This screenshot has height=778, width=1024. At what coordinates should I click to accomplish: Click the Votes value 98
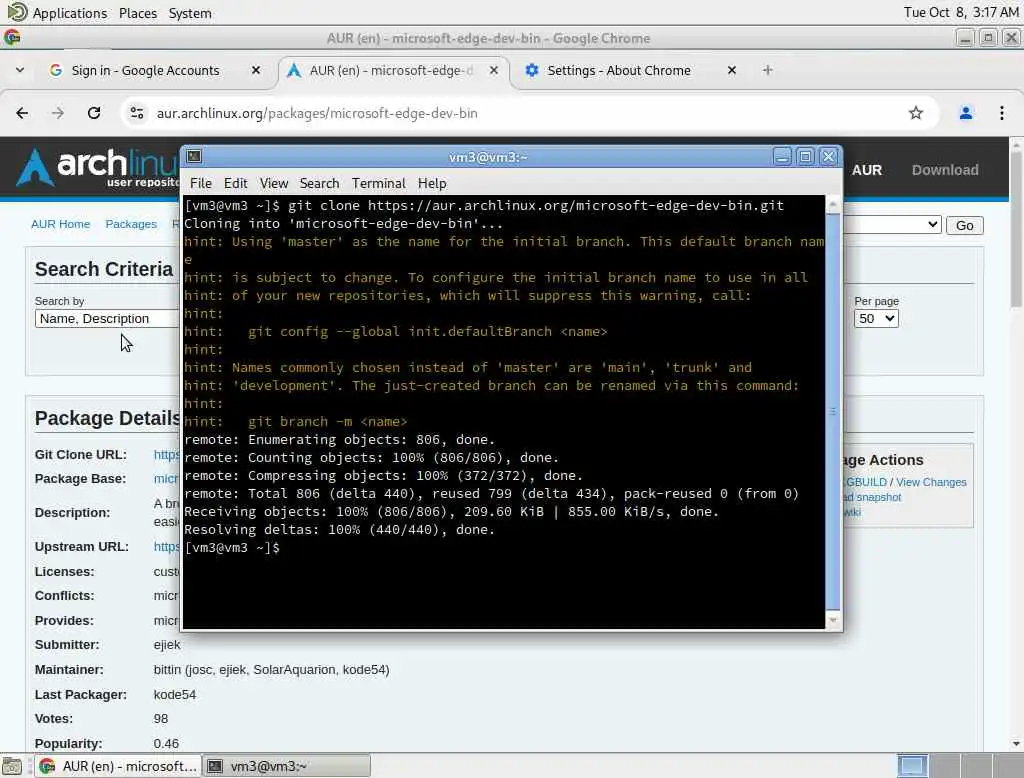click(161, 719)
